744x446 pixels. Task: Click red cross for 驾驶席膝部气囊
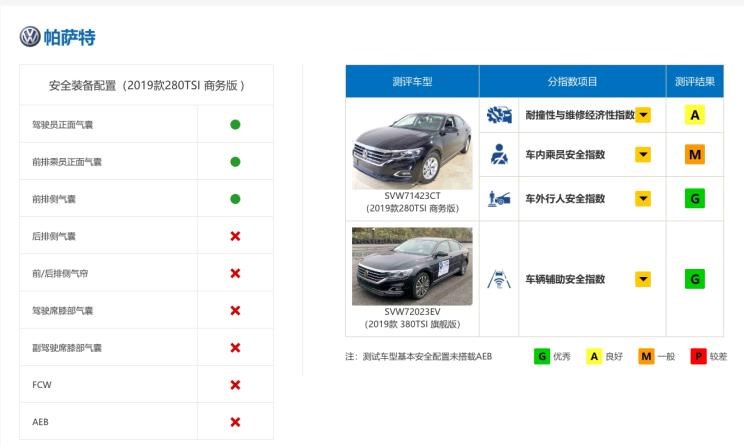pyautogui.click(x=235, y=310)
